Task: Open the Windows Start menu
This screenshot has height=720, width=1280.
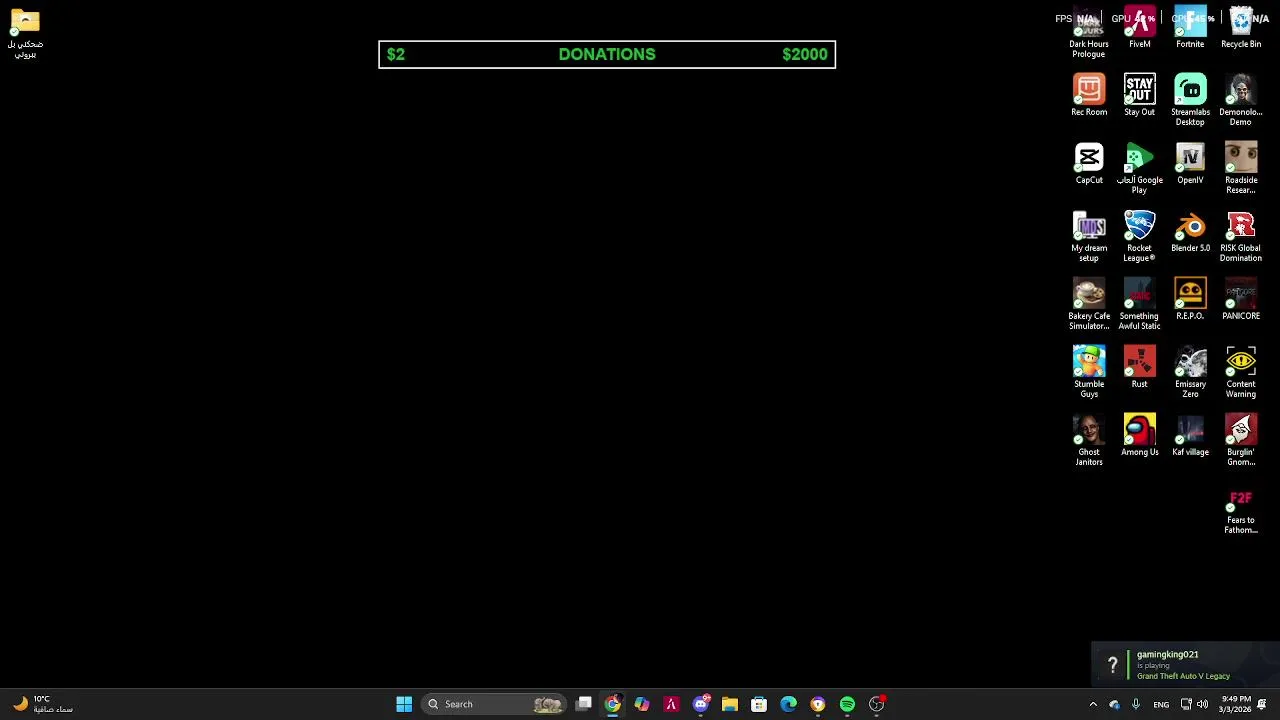Action: tap(404, 704)
